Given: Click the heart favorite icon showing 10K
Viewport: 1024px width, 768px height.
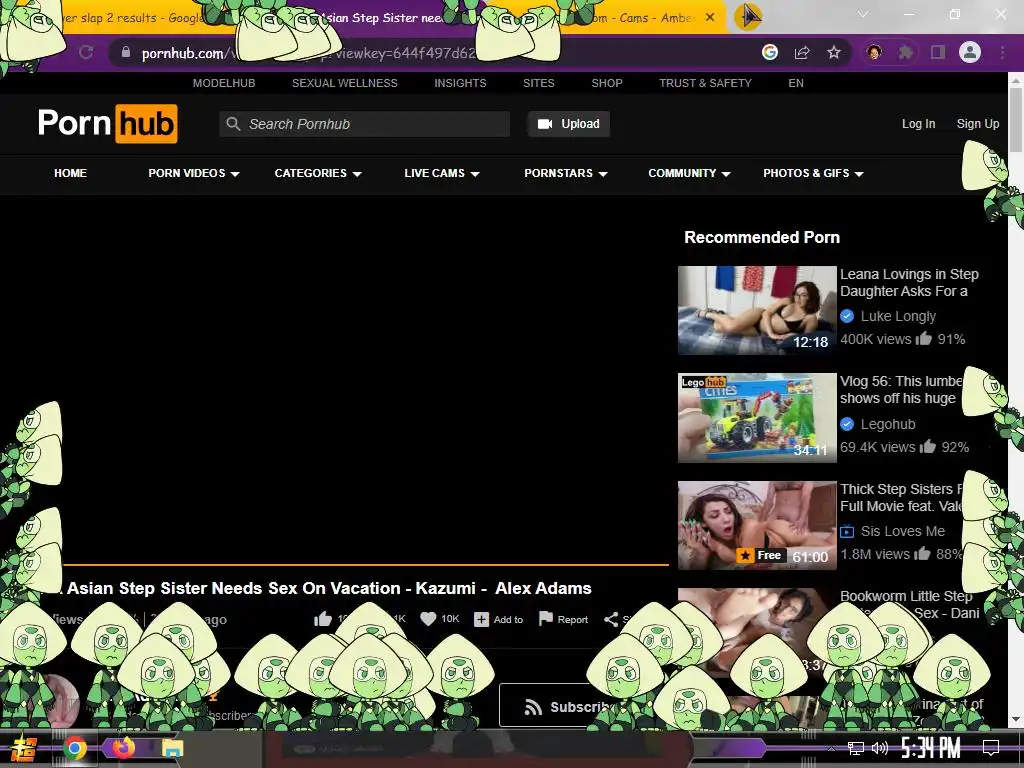Looking at the screenshot, I should [x=428, y=618].
